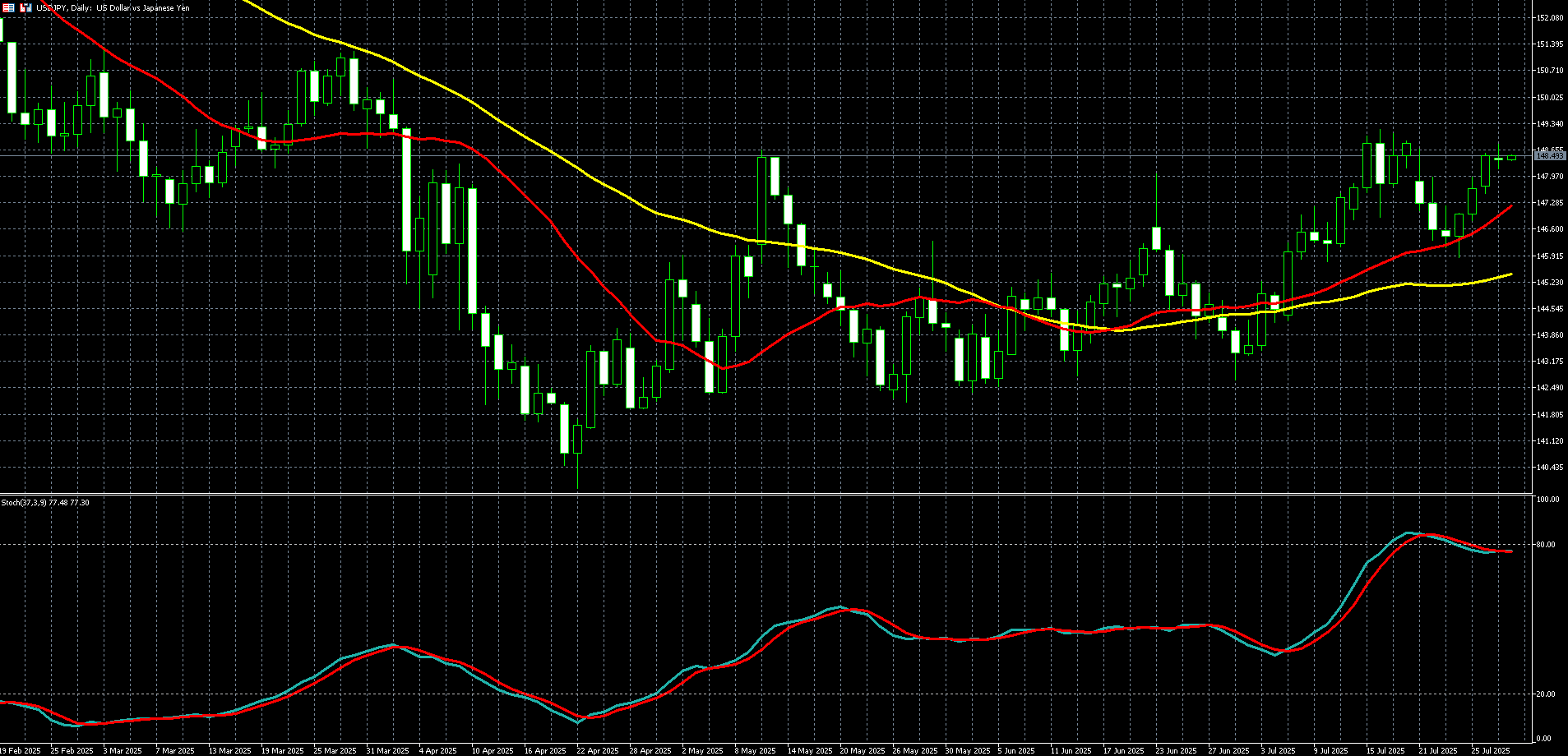Select the 25 Jul 2025 date label

coord(1490,750)
